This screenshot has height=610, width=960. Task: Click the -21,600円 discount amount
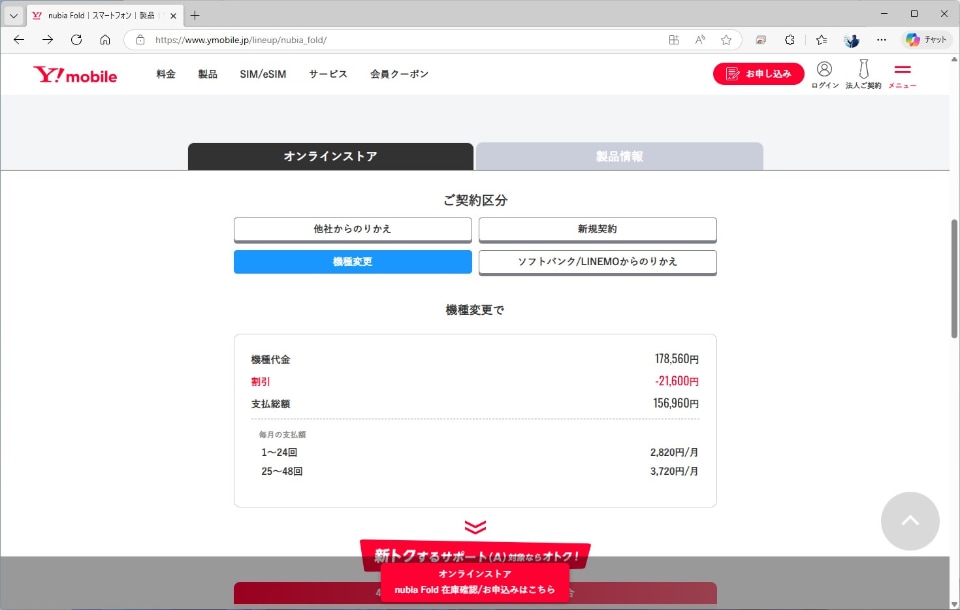click(677, 381)
